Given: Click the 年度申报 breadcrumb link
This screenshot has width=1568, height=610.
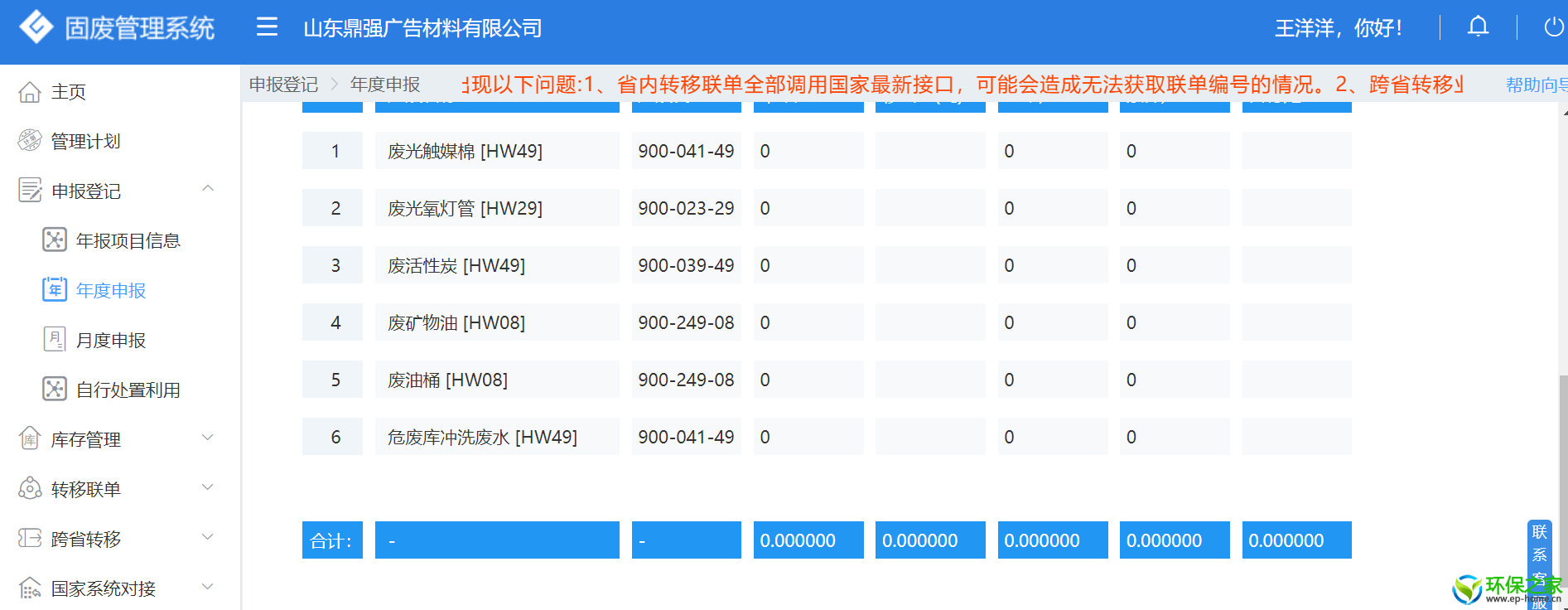Looking at the screenshot, I should pyautogui.click(x=385, y=85).
